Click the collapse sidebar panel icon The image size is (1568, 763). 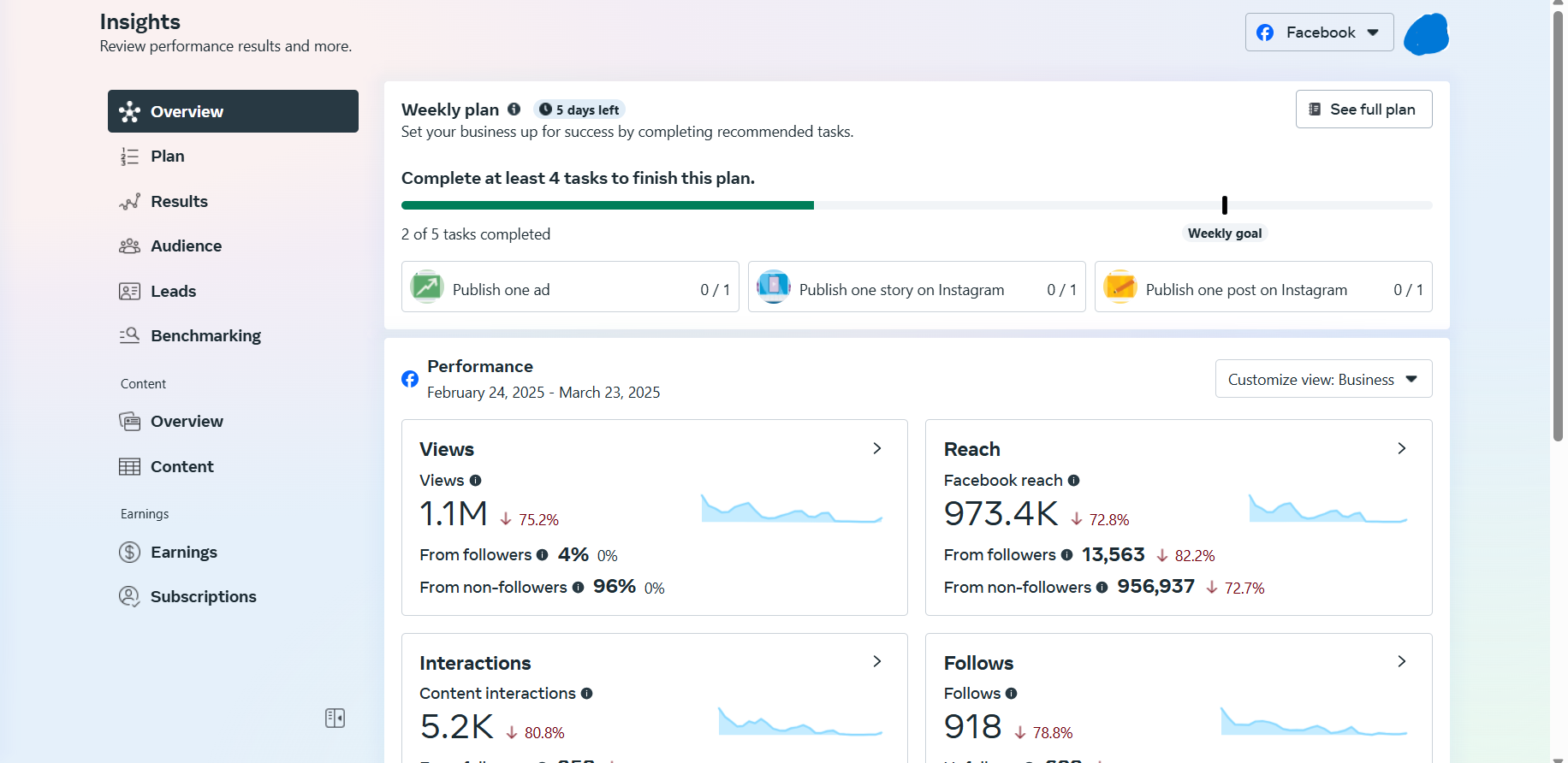(x=335, y=718)
